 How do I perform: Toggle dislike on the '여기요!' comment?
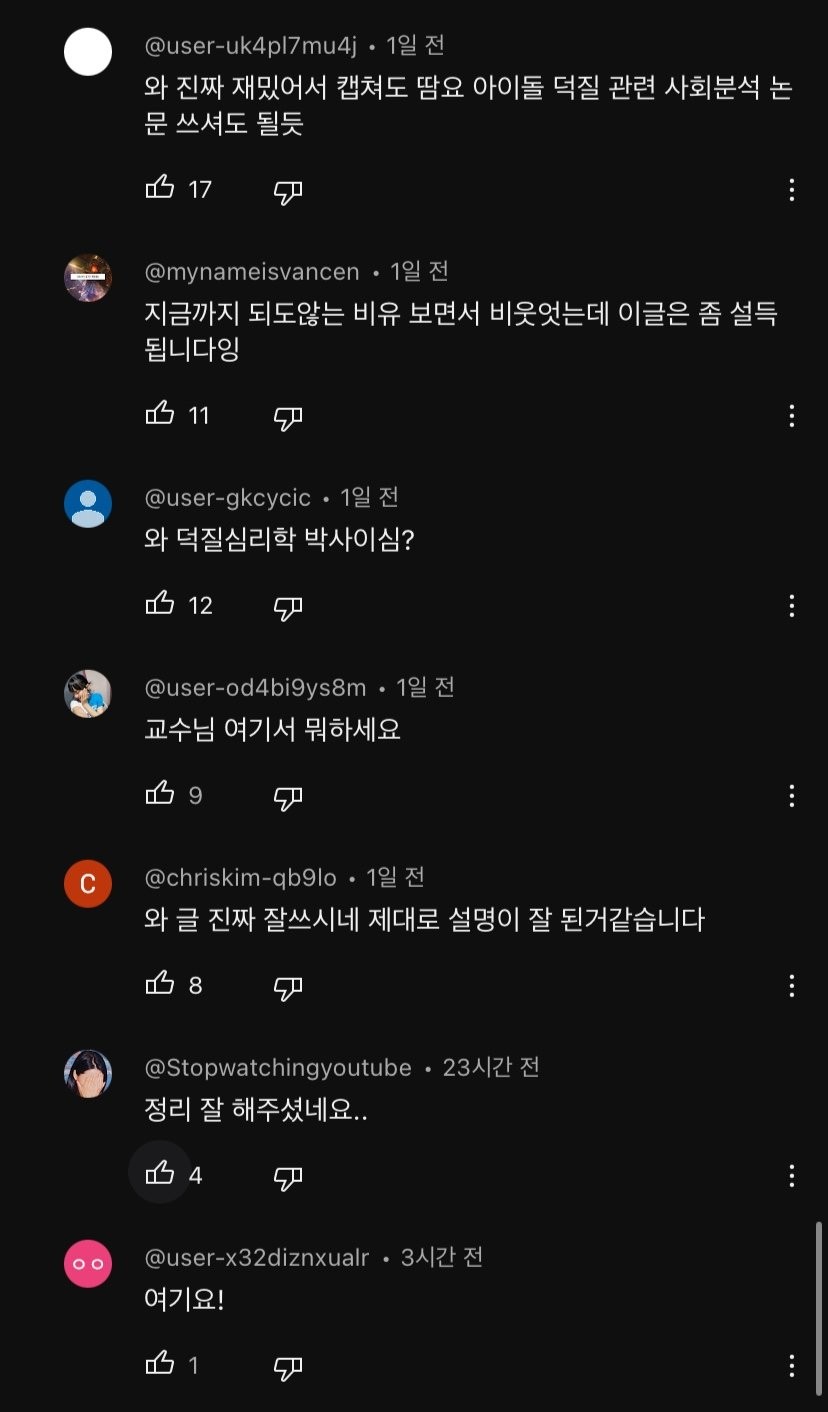[288, 1367]
